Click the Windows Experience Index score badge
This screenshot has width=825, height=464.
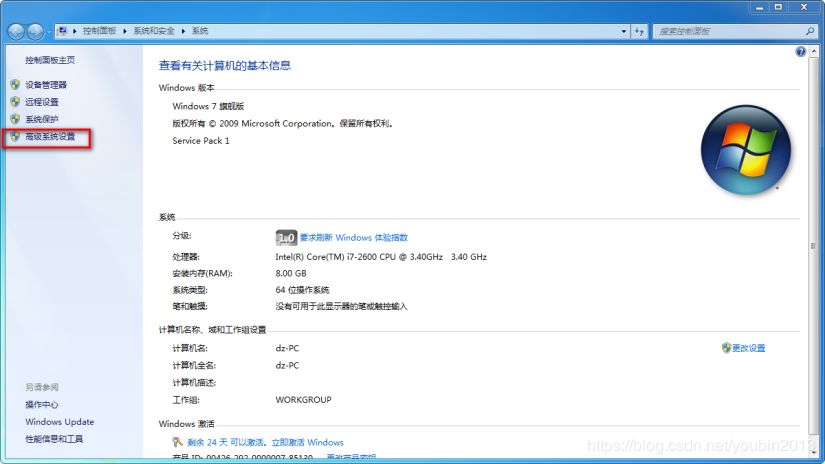point(286,238)
